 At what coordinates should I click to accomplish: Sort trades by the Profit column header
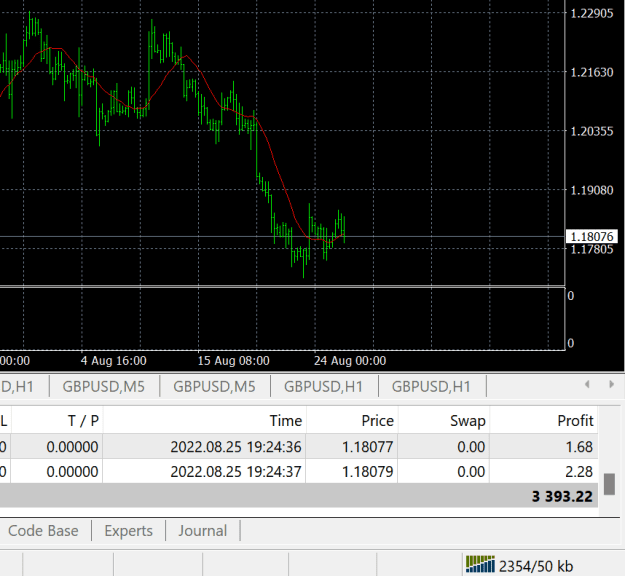pos(544,421)
